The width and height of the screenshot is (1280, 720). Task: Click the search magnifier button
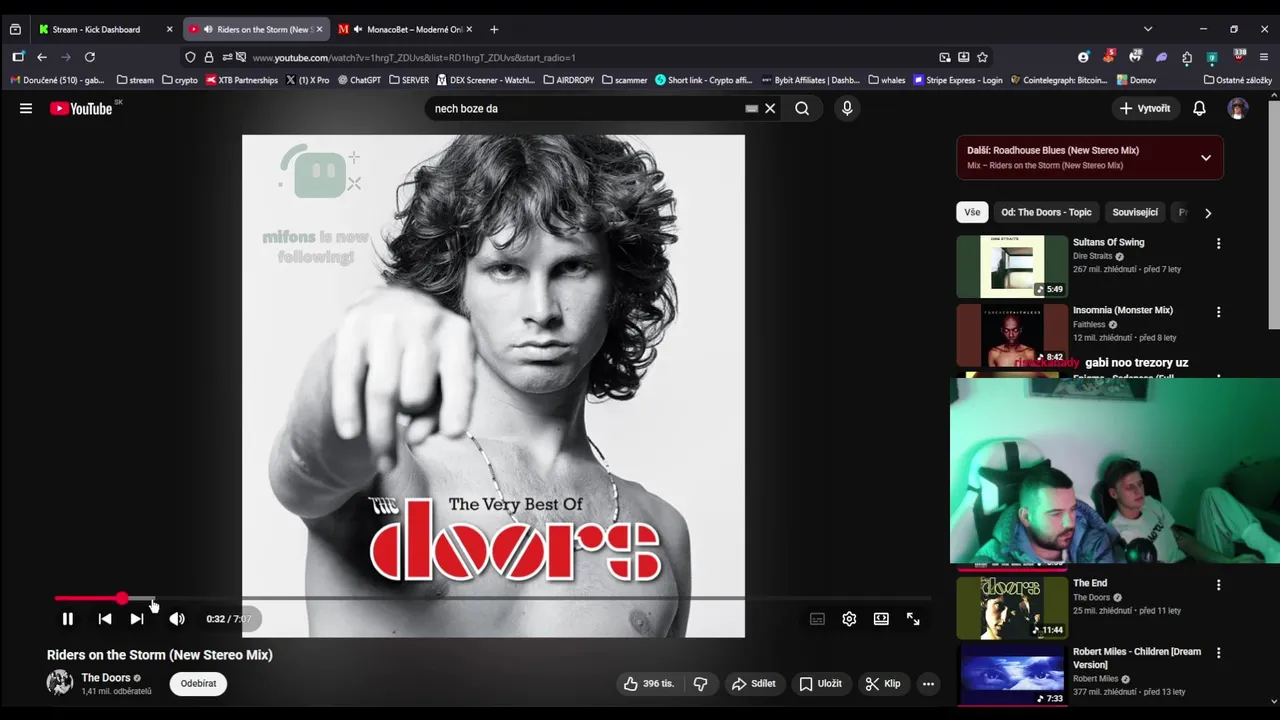pyautogui.click(x=802, y=108)
